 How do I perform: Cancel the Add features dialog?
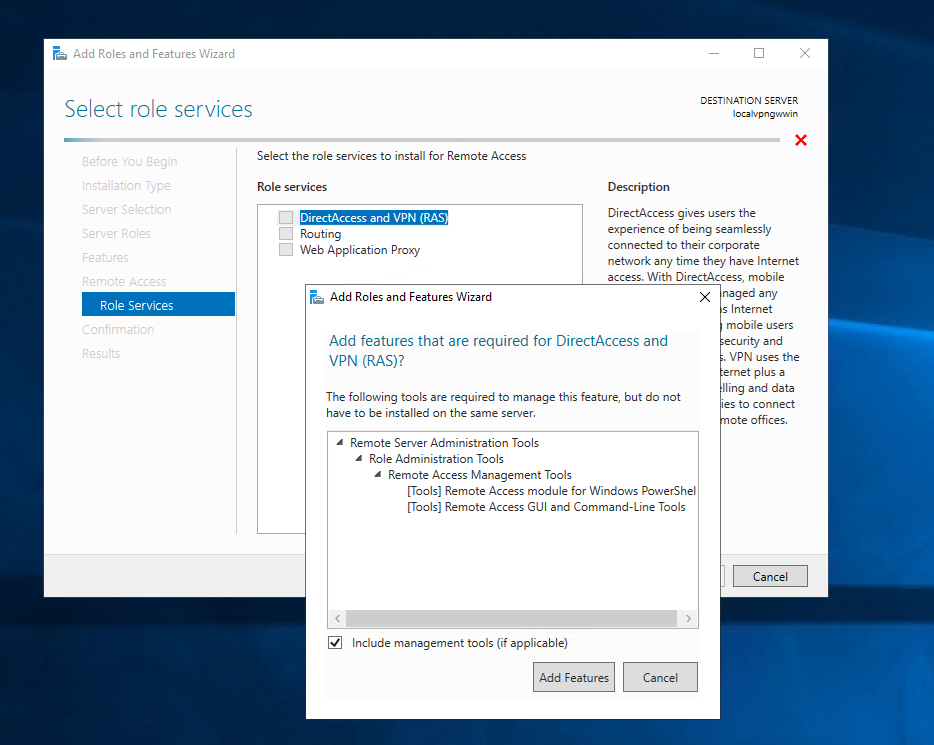(x=660, y=677)
